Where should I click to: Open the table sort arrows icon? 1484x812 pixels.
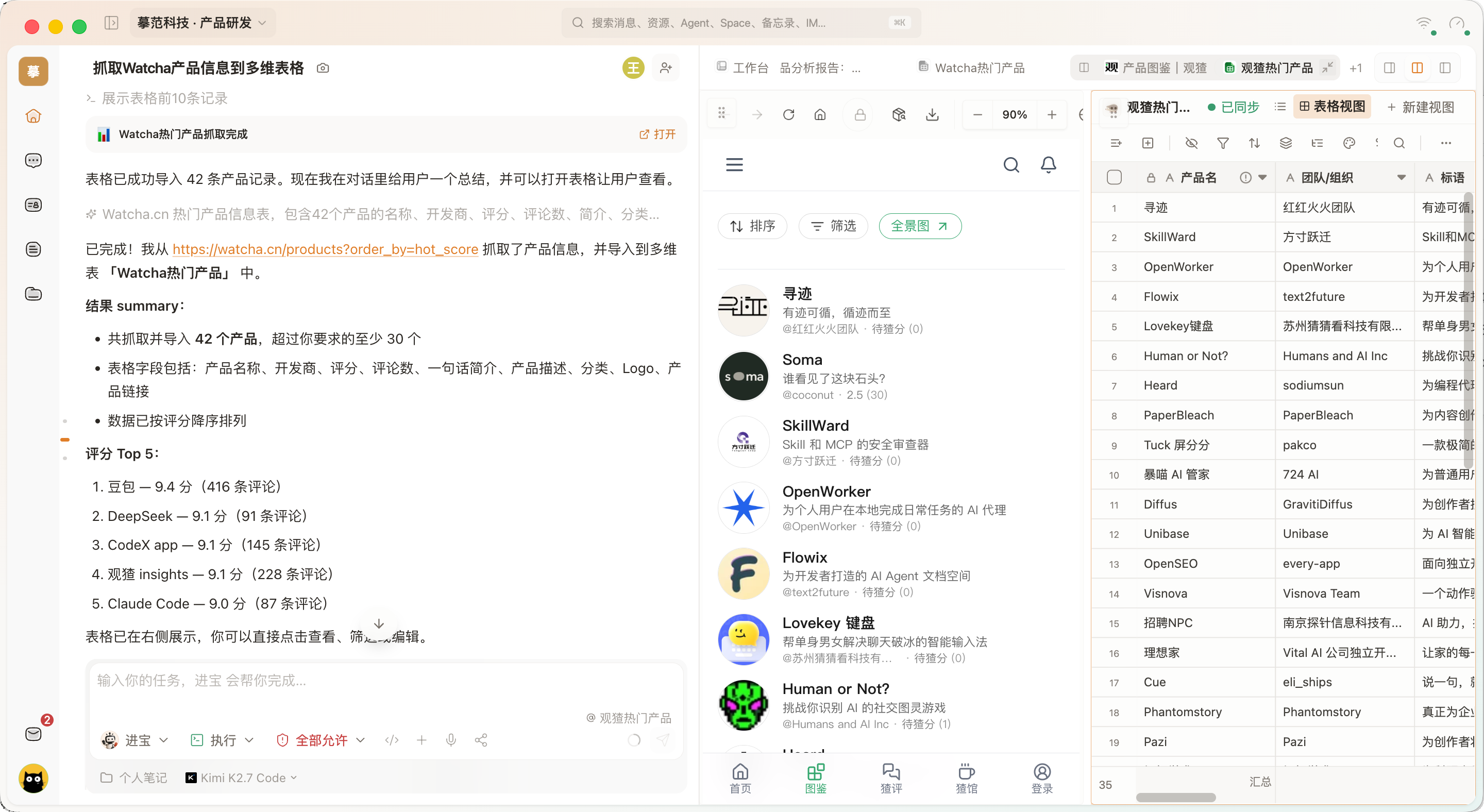tap(1255, 143)
